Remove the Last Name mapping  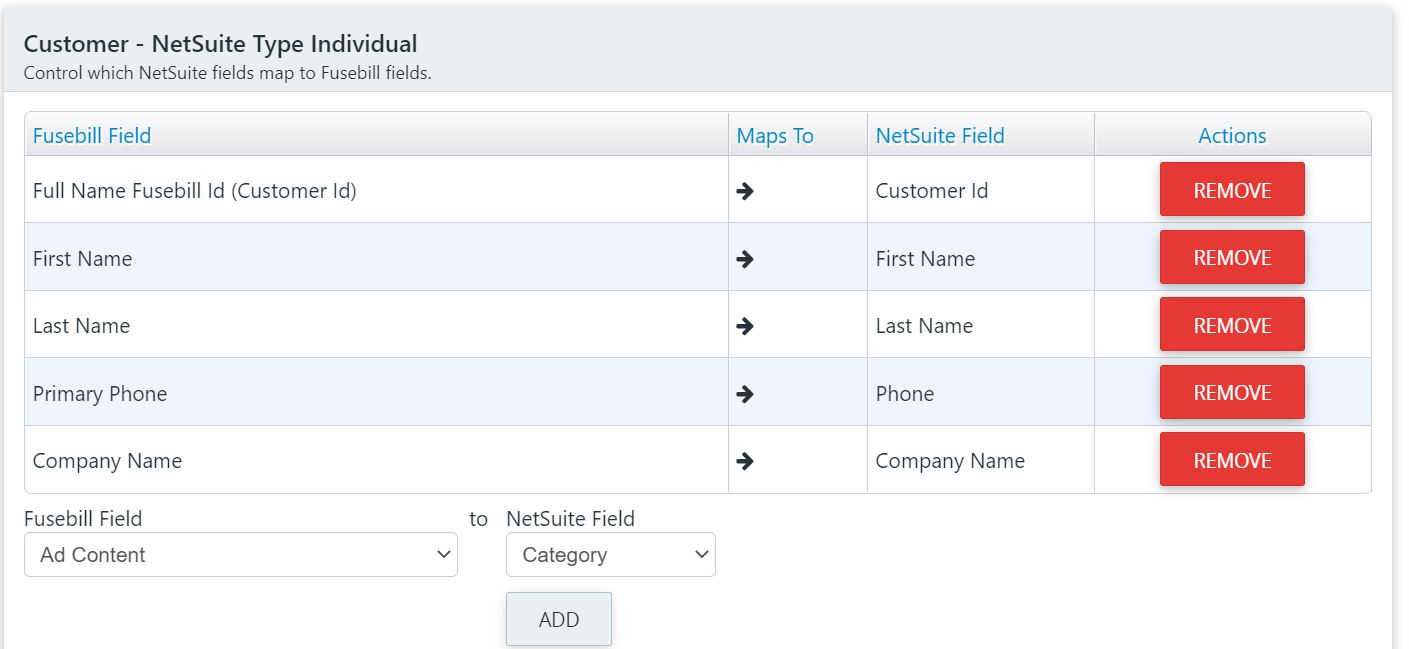tap(1232, 325)
